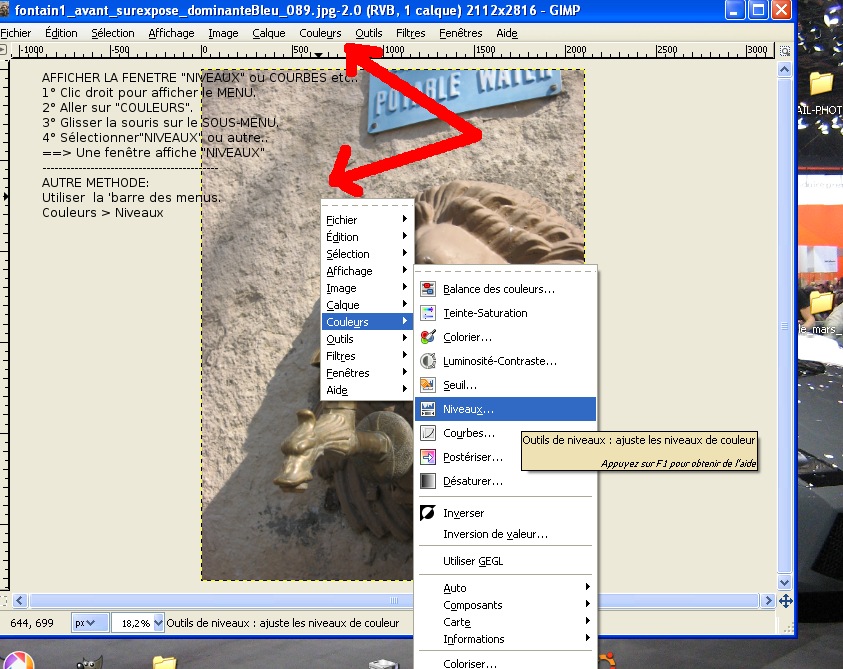Click the 644, 699 coordinates in status bar
The height and width of the screenshot is (669, 843).
[x=32, y=623]
